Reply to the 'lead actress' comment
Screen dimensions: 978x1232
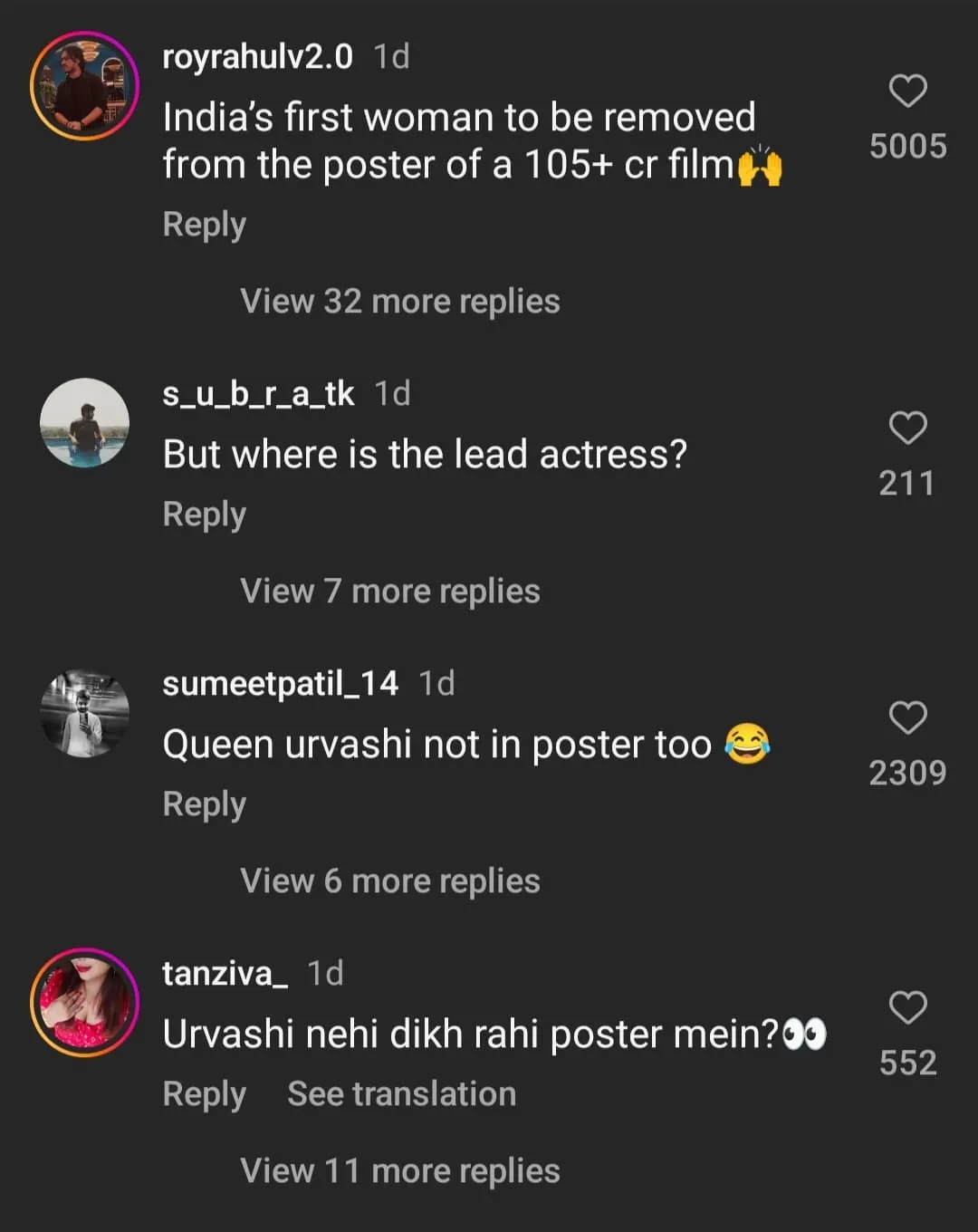204,515
